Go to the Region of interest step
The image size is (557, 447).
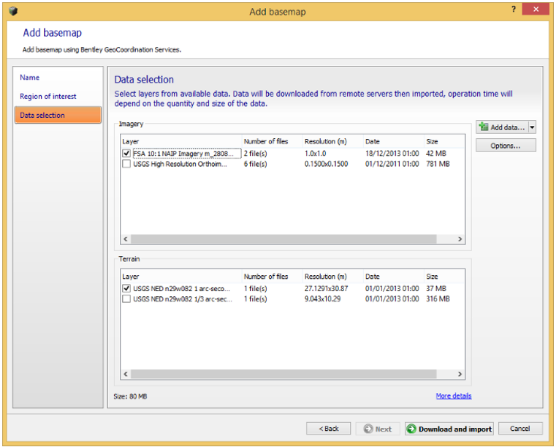(x=48, y=96)
